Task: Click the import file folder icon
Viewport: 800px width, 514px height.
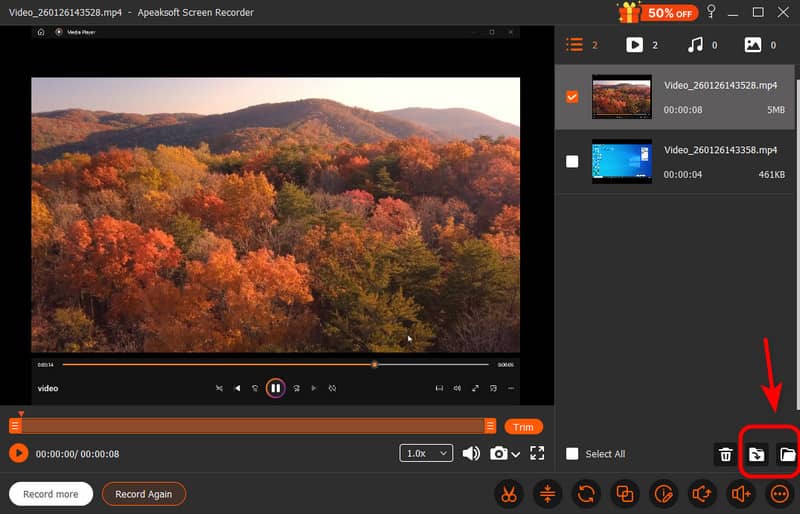Action: [x=757, y=455]
